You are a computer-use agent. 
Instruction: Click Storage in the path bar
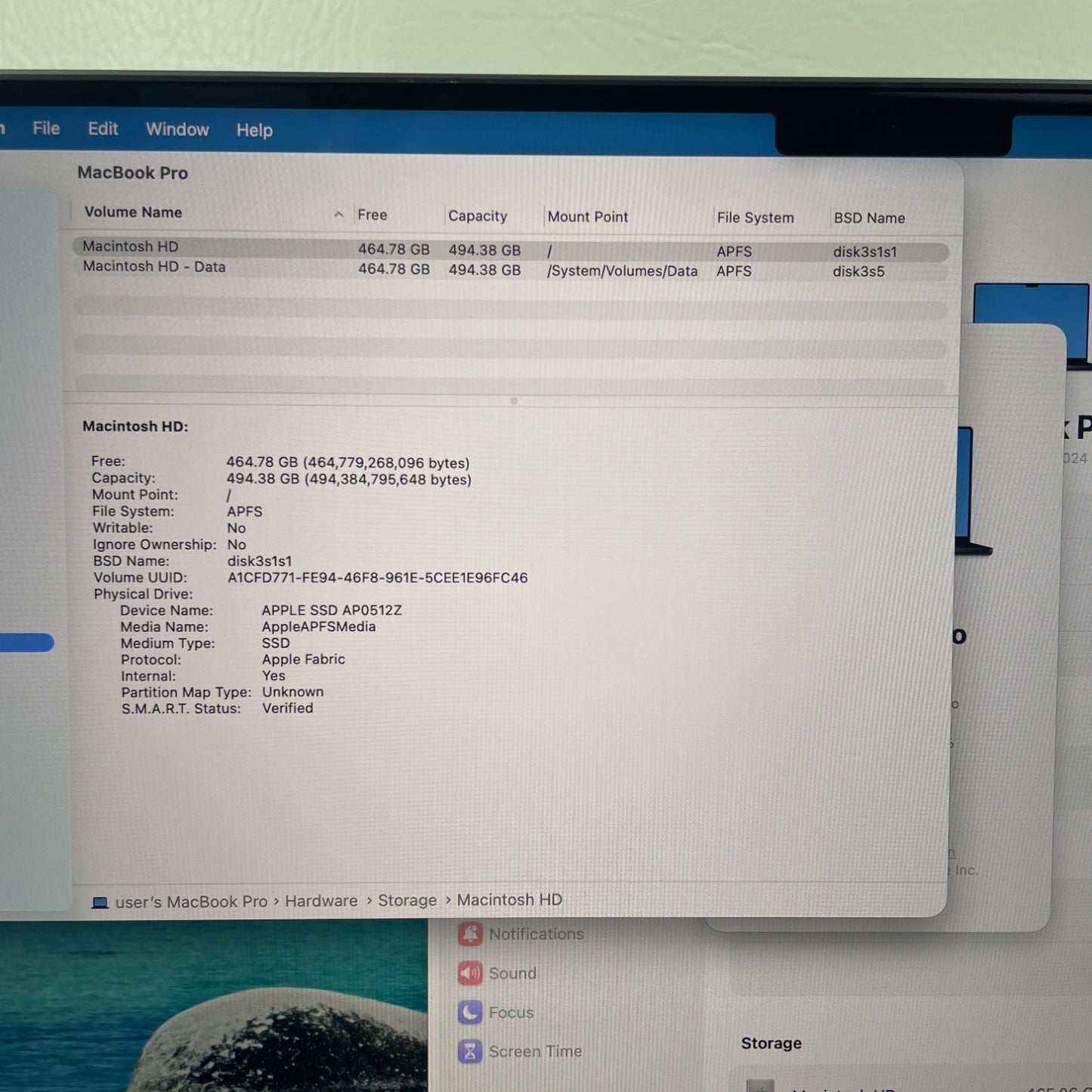[407, 901]
